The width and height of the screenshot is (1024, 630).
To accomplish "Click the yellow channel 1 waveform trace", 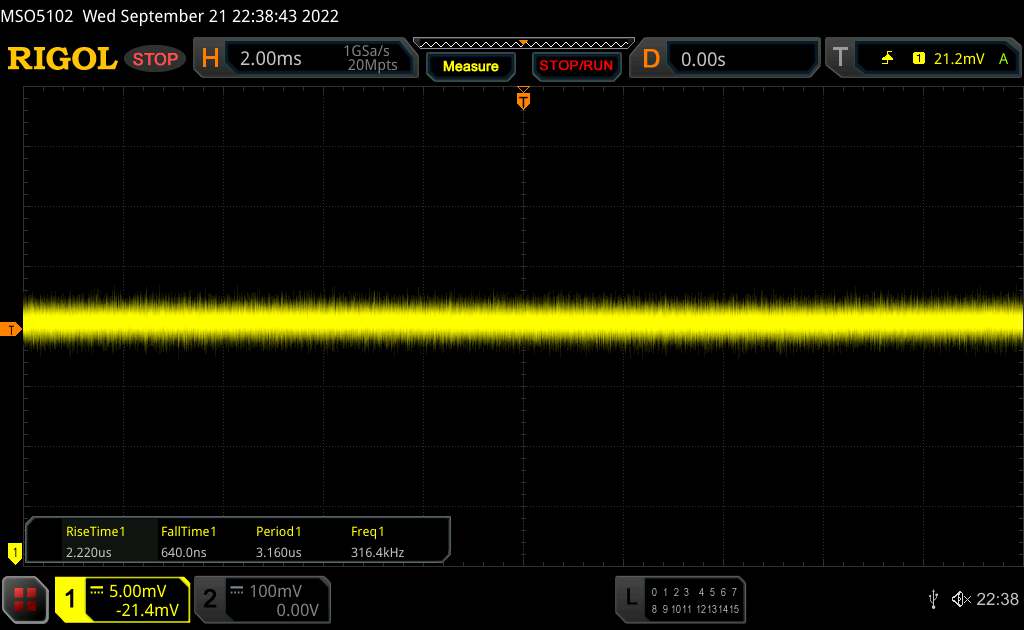I will click(x=522, y=321).
